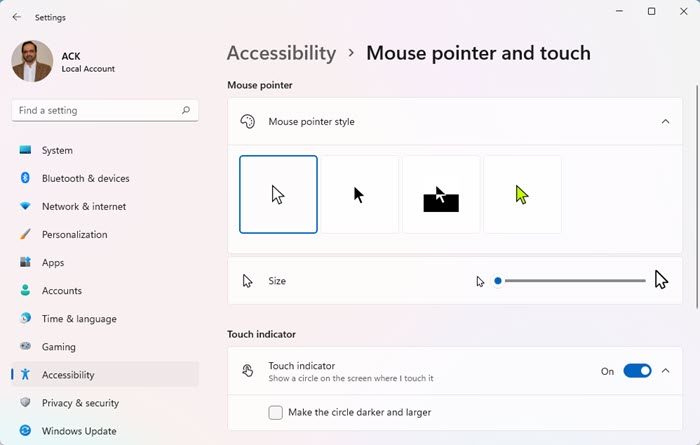Open System settings icon
700x445 pixels.
click(25, 151)
